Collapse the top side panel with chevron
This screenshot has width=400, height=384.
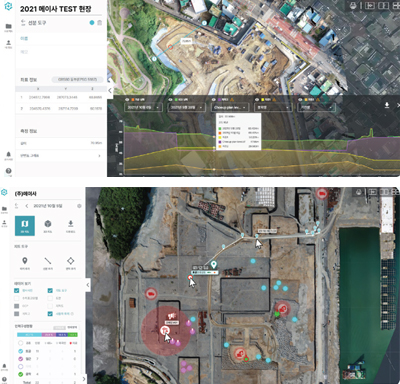click(110, 90)
